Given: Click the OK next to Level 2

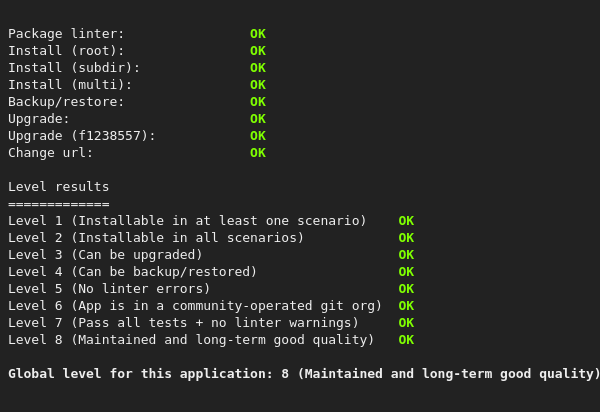Looking at the screenshot, I should point(406,238).
